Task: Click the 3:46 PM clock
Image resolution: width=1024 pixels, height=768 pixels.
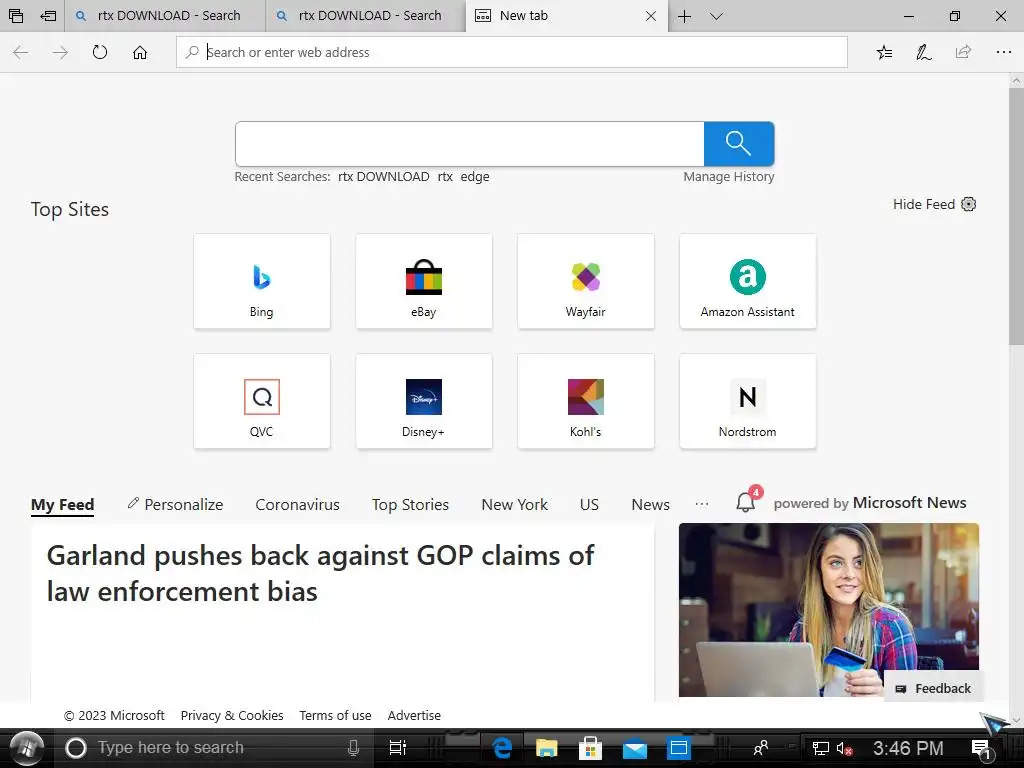Action: click(908, 748)
